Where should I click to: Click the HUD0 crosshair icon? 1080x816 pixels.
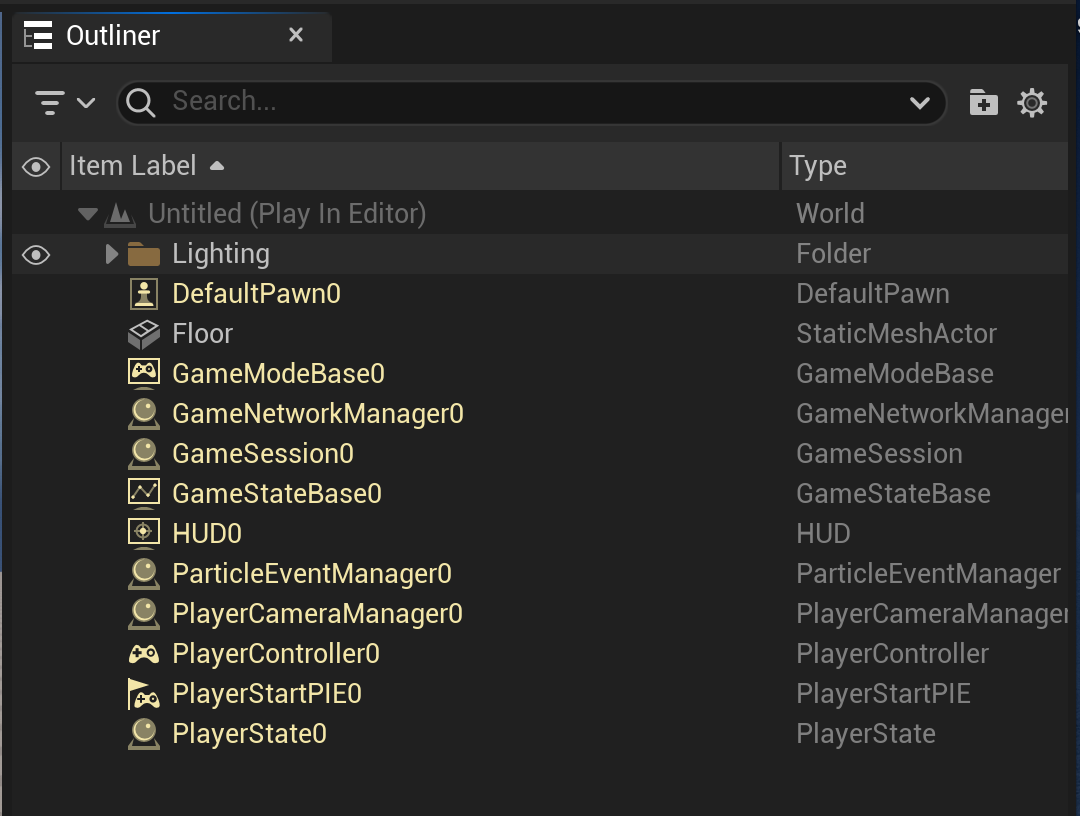144,533
